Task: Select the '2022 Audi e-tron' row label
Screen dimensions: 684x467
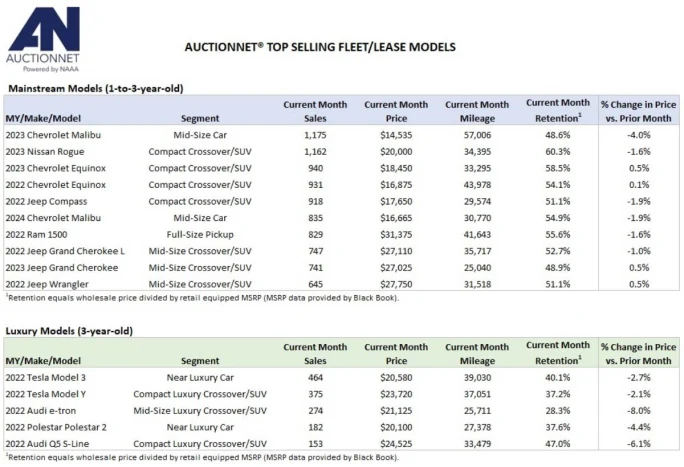Action: coord(41,411)
